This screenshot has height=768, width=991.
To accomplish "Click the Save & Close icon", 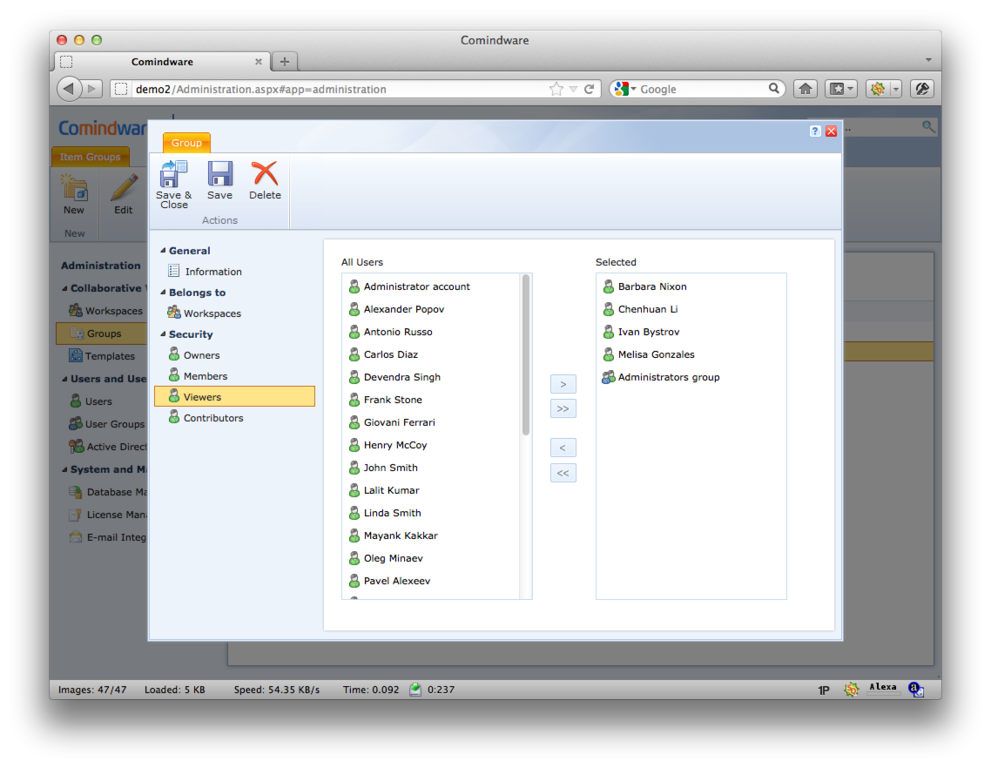I will click(174, 174).
